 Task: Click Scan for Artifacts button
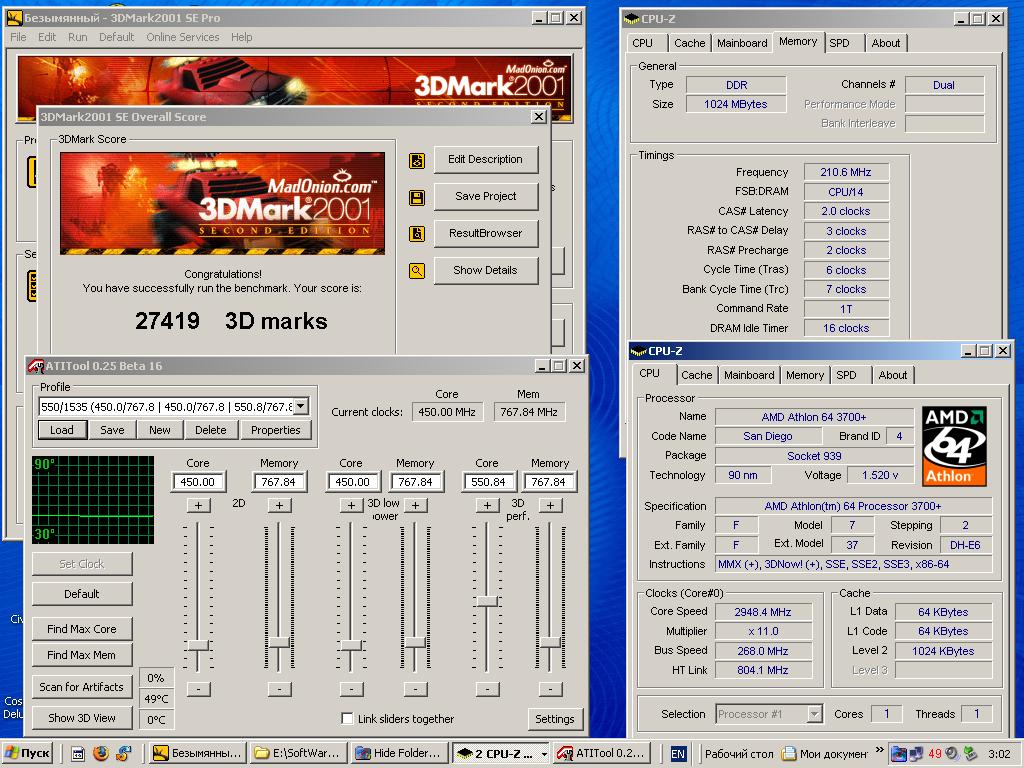pos(82,687)
